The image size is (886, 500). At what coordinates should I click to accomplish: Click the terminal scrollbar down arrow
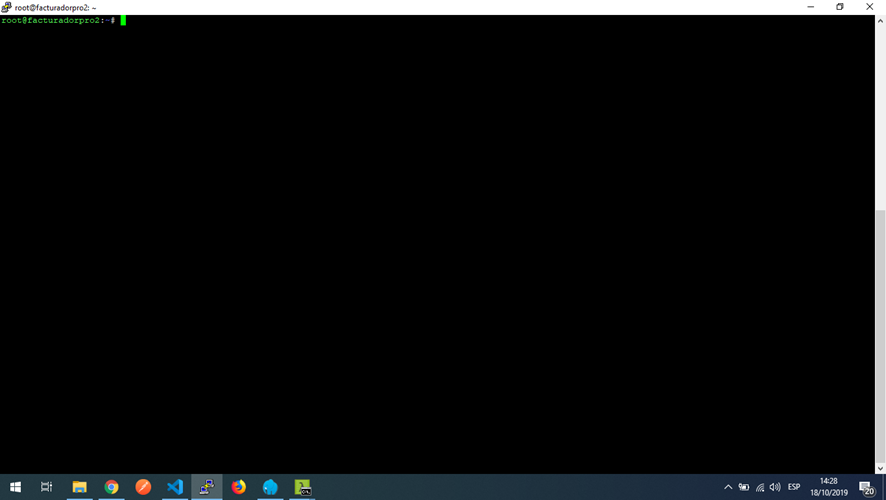(x=880, y=468)
